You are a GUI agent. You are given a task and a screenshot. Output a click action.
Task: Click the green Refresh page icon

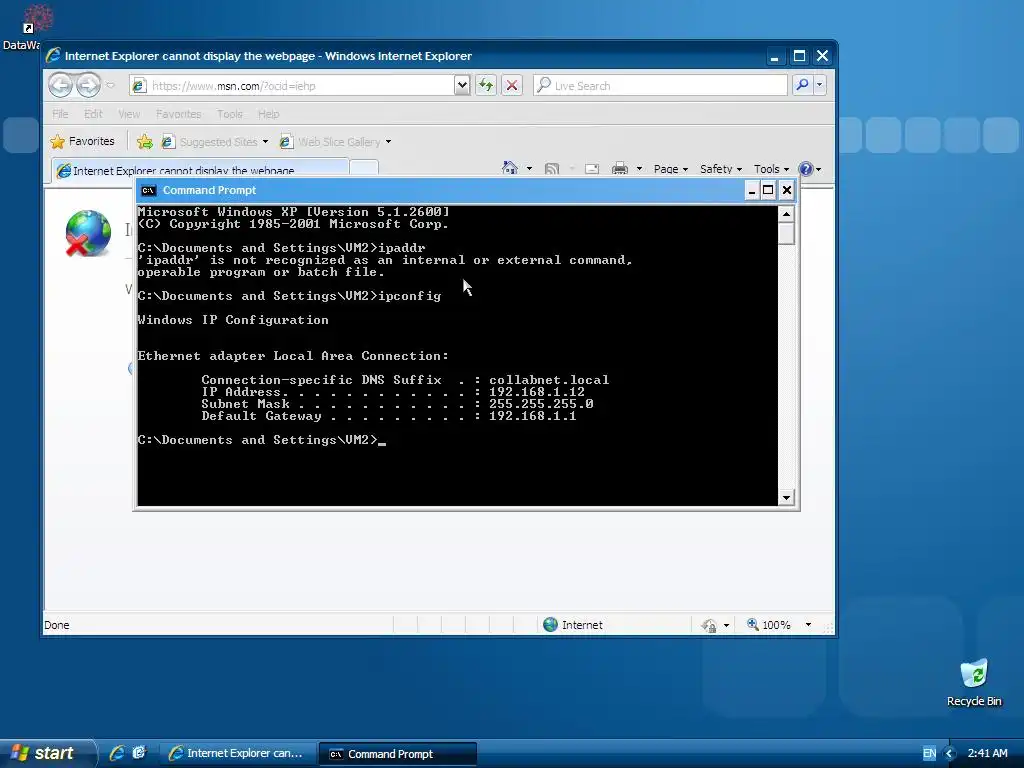coord(486,86)
